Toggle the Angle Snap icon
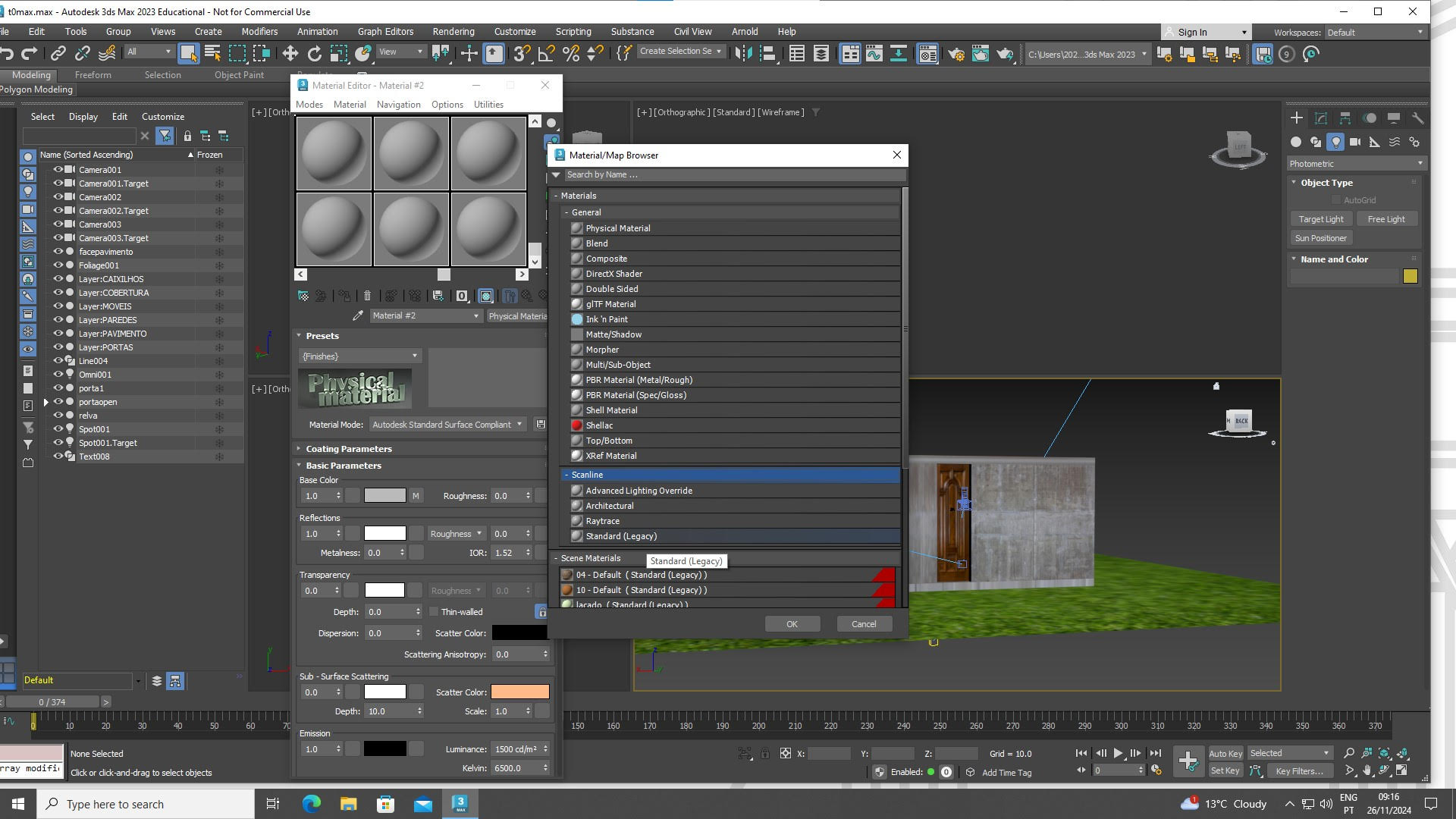Image resolution: width=1456 pixels, height=819 pixels. pyautogui.click(x=546, y=53)
